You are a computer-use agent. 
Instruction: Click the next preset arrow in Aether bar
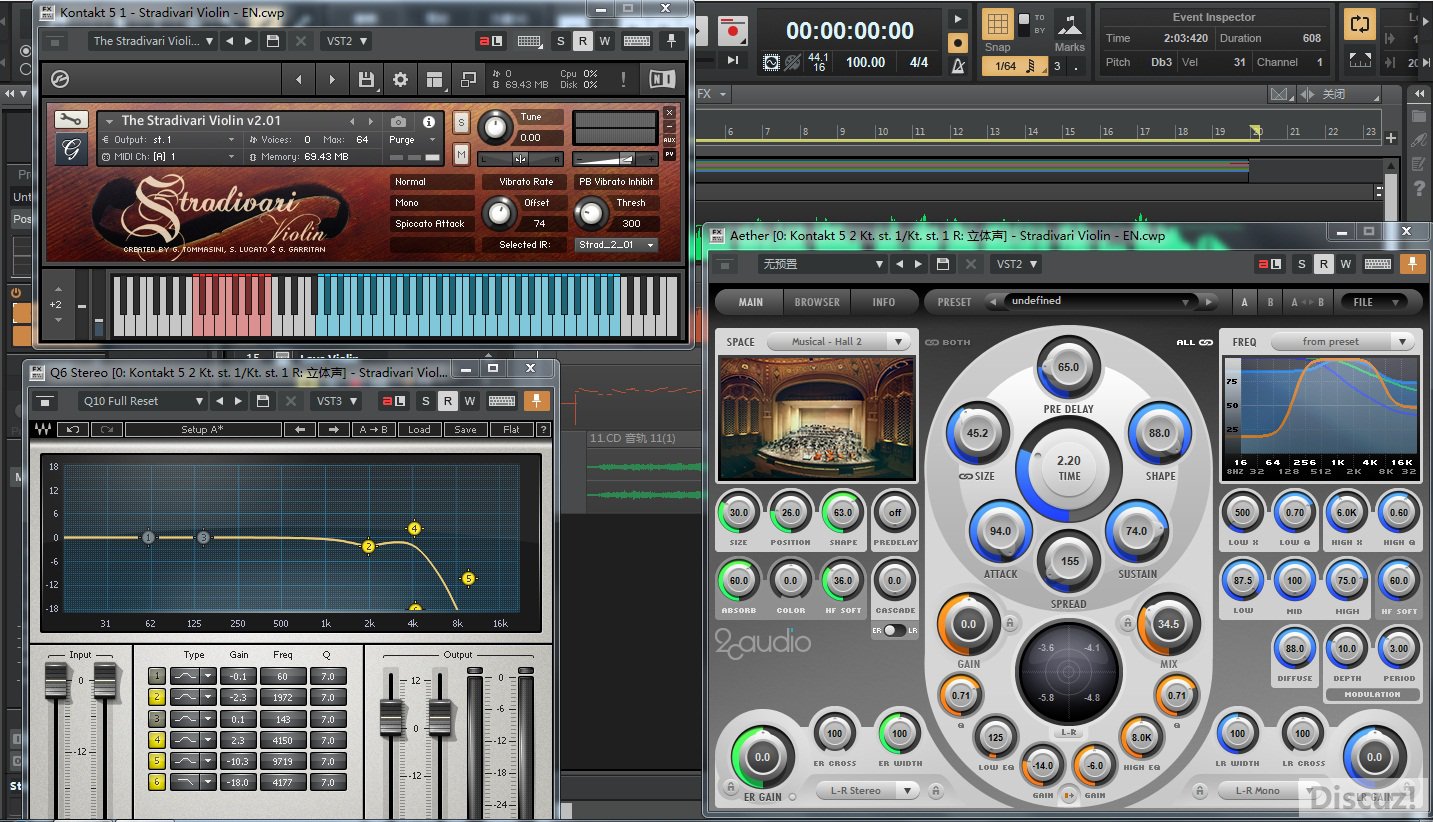coord(1209,301)
